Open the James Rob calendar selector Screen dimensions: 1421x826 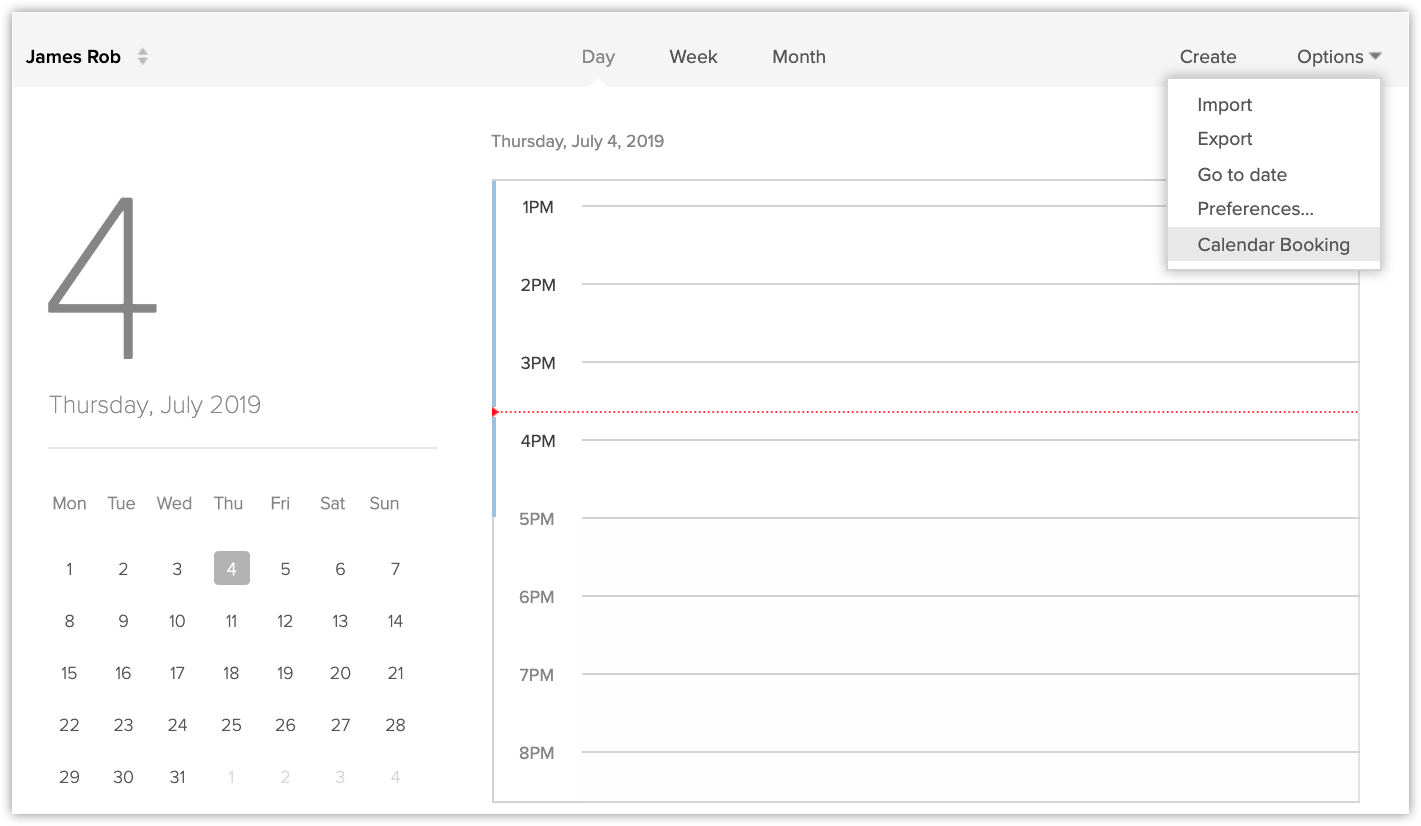(74, 57)
